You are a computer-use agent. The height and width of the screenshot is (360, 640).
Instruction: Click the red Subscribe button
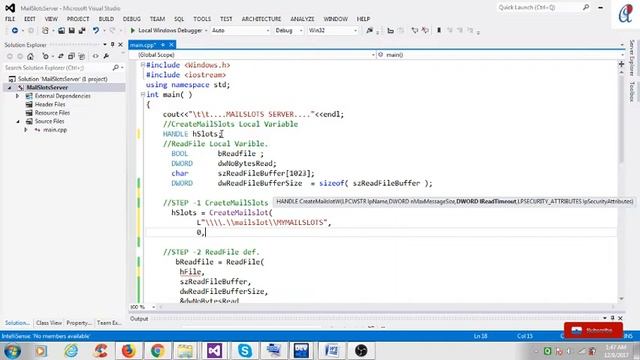593,330
